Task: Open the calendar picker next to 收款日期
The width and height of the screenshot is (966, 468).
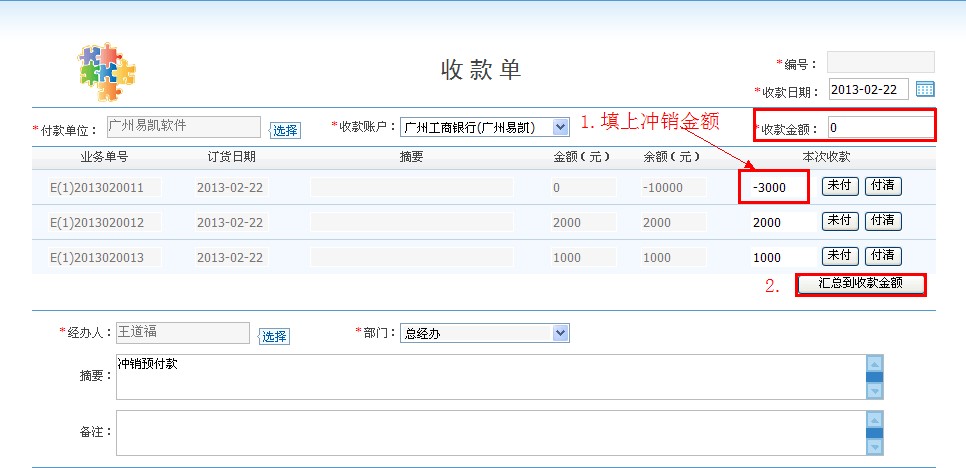Action: tap(924, 90)
